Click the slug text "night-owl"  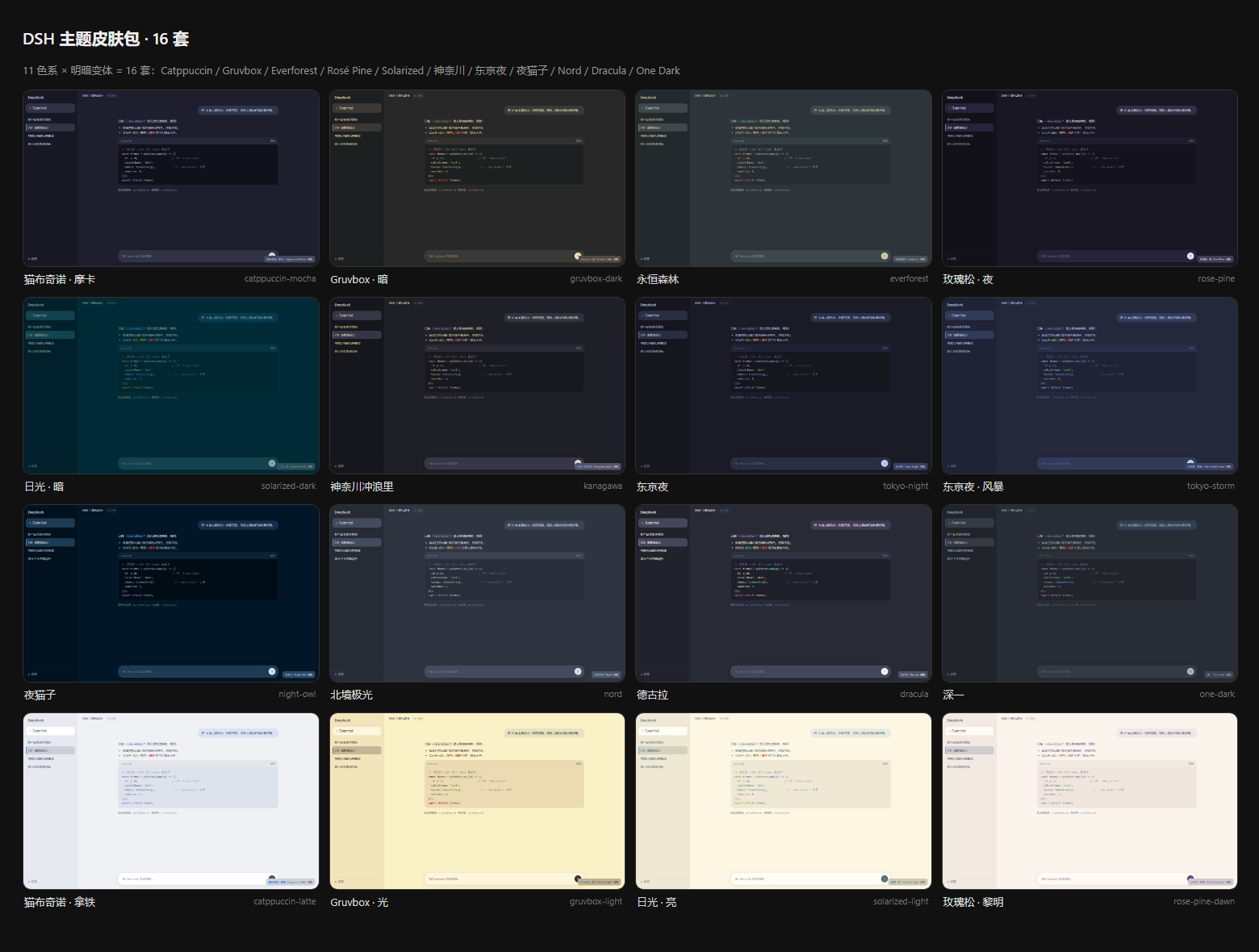click(x=297, y=694)
